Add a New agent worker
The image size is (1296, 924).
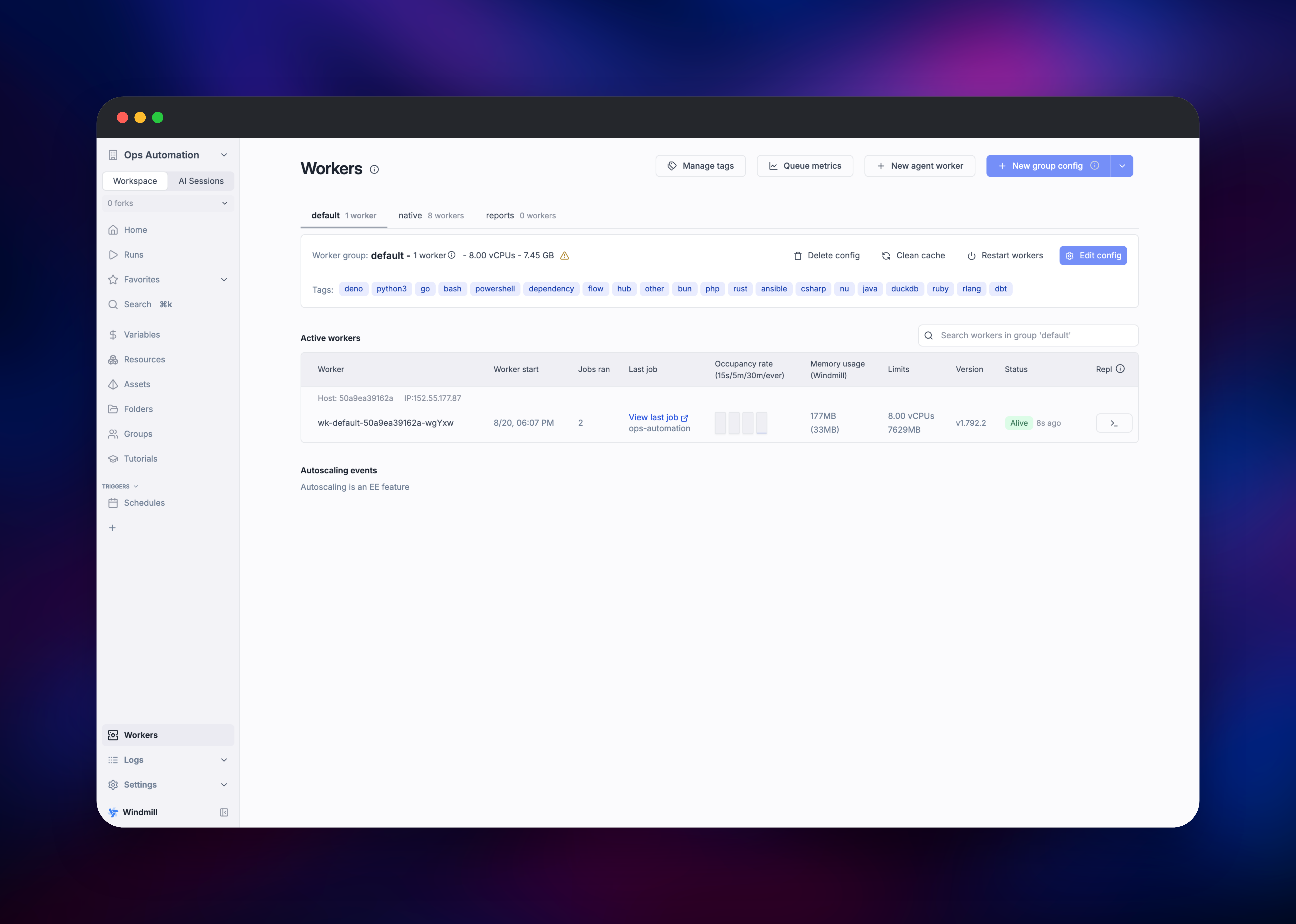920,166
